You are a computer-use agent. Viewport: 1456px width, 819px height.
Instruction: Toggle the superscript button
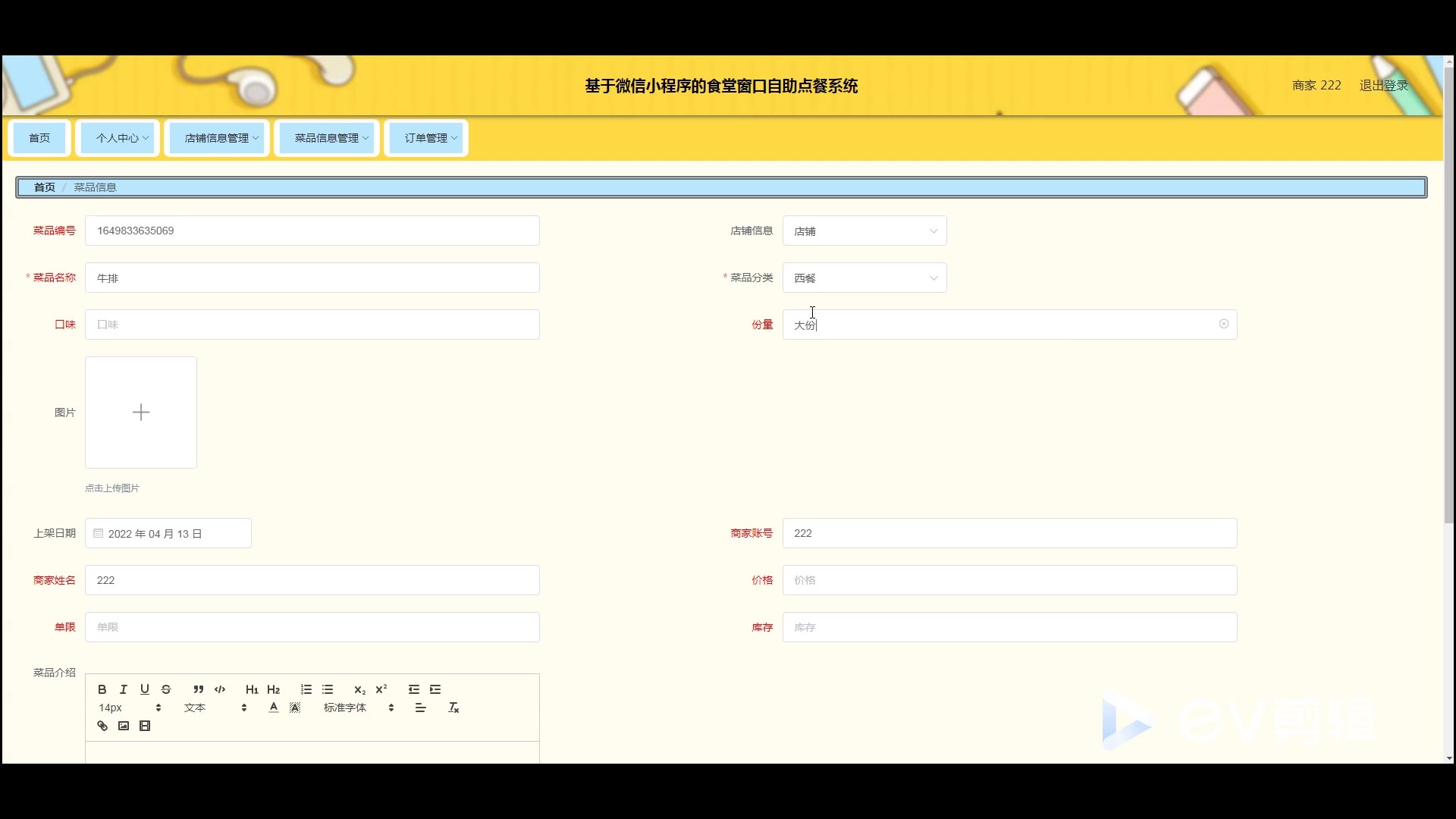(381, 689)
